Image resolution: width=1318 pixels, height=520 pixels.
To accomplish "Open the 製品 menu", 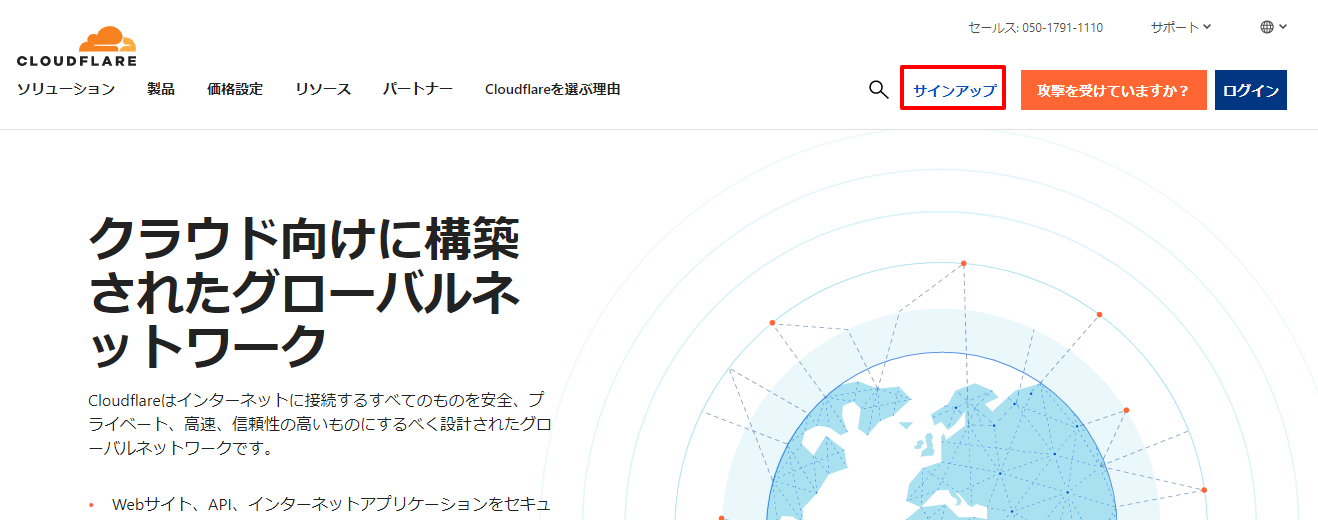I will [x=161, y=89].
